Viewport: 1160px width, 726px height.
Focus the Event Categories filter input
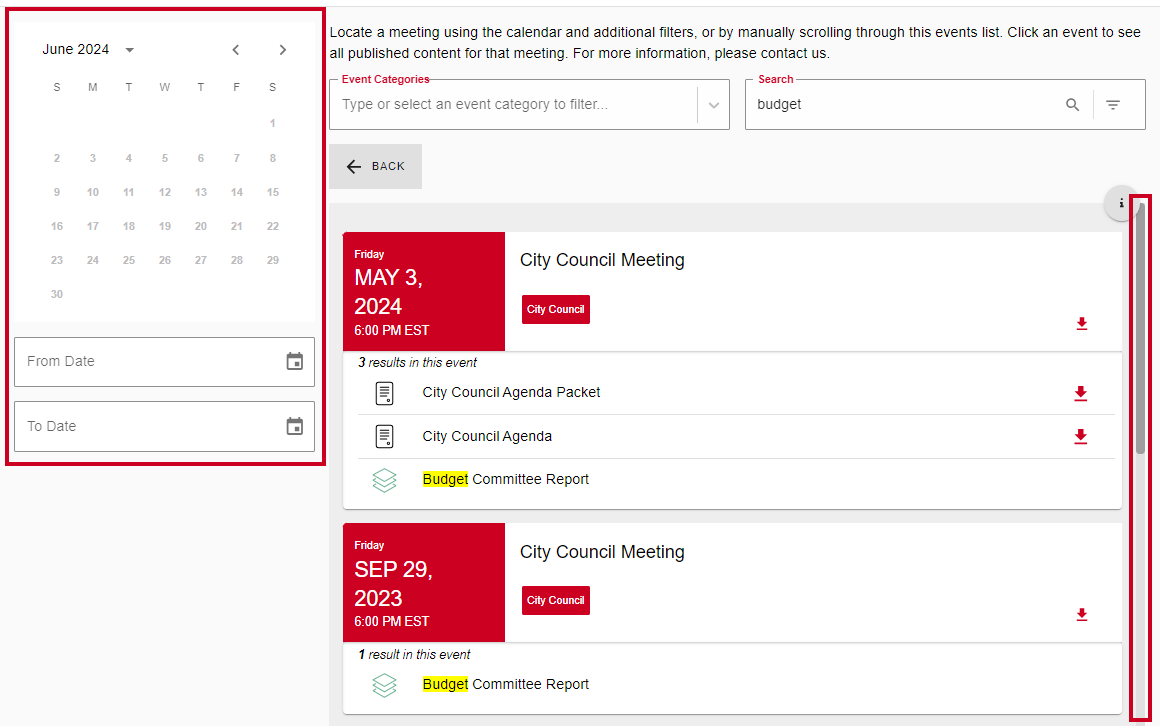[x=513, y=105]
